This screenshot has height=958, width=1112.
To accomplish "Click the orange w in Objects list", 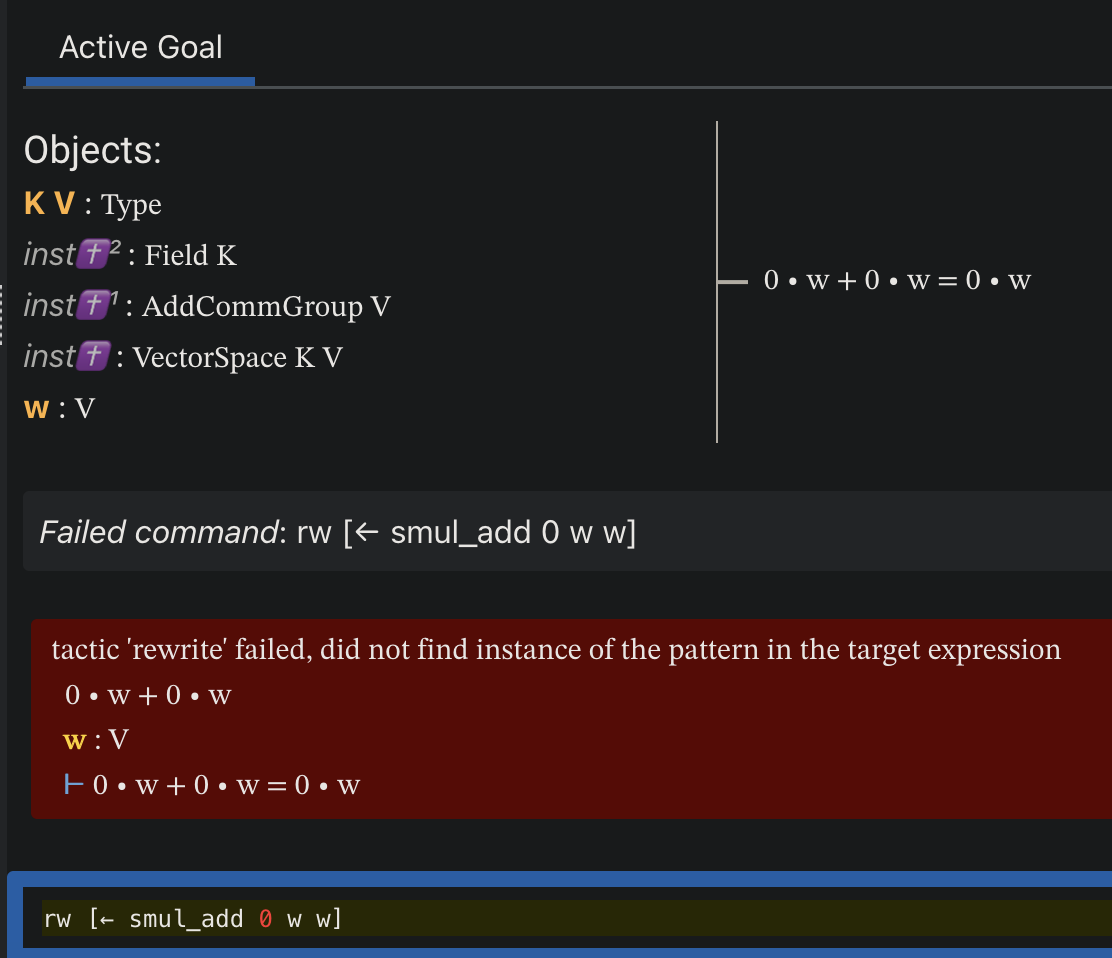I will (x=35, y=408).
